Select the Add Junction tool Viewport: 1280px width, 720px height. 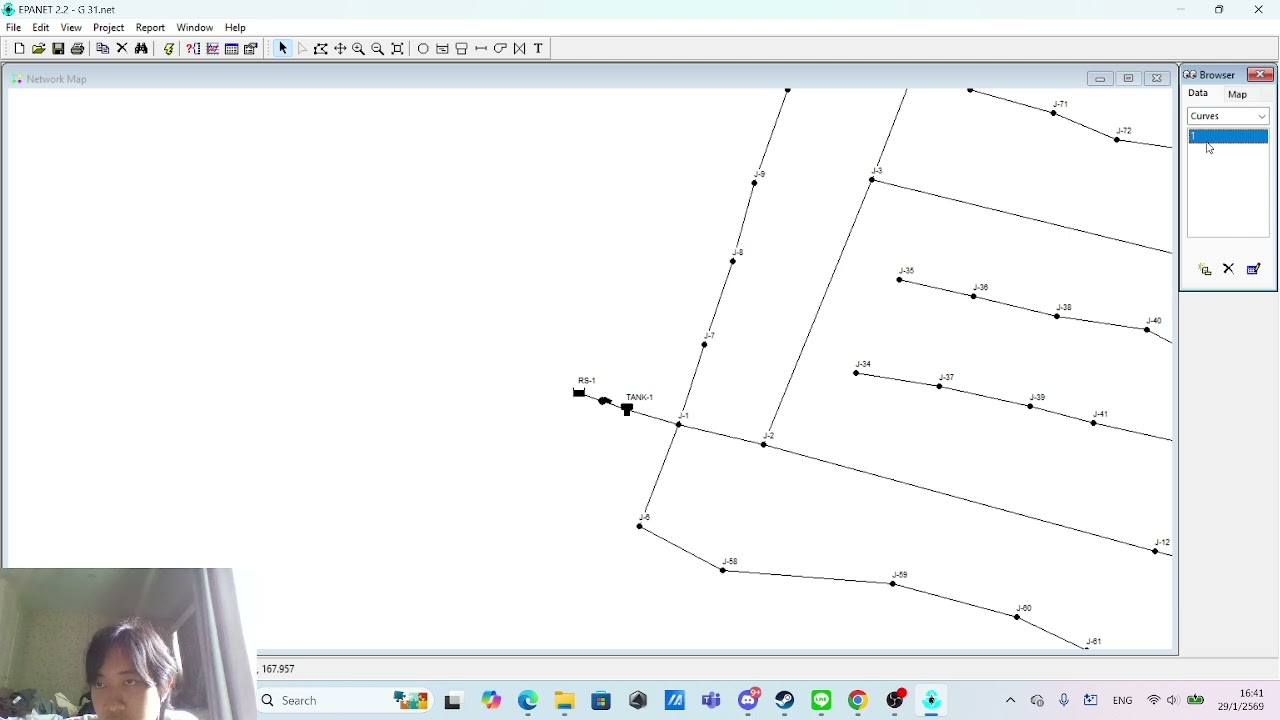pos(423,49)
